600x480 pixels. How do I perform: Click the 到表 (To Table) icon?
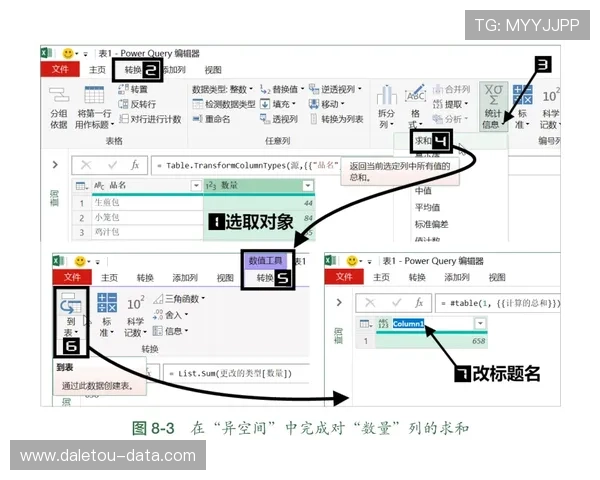coord(71,305)
